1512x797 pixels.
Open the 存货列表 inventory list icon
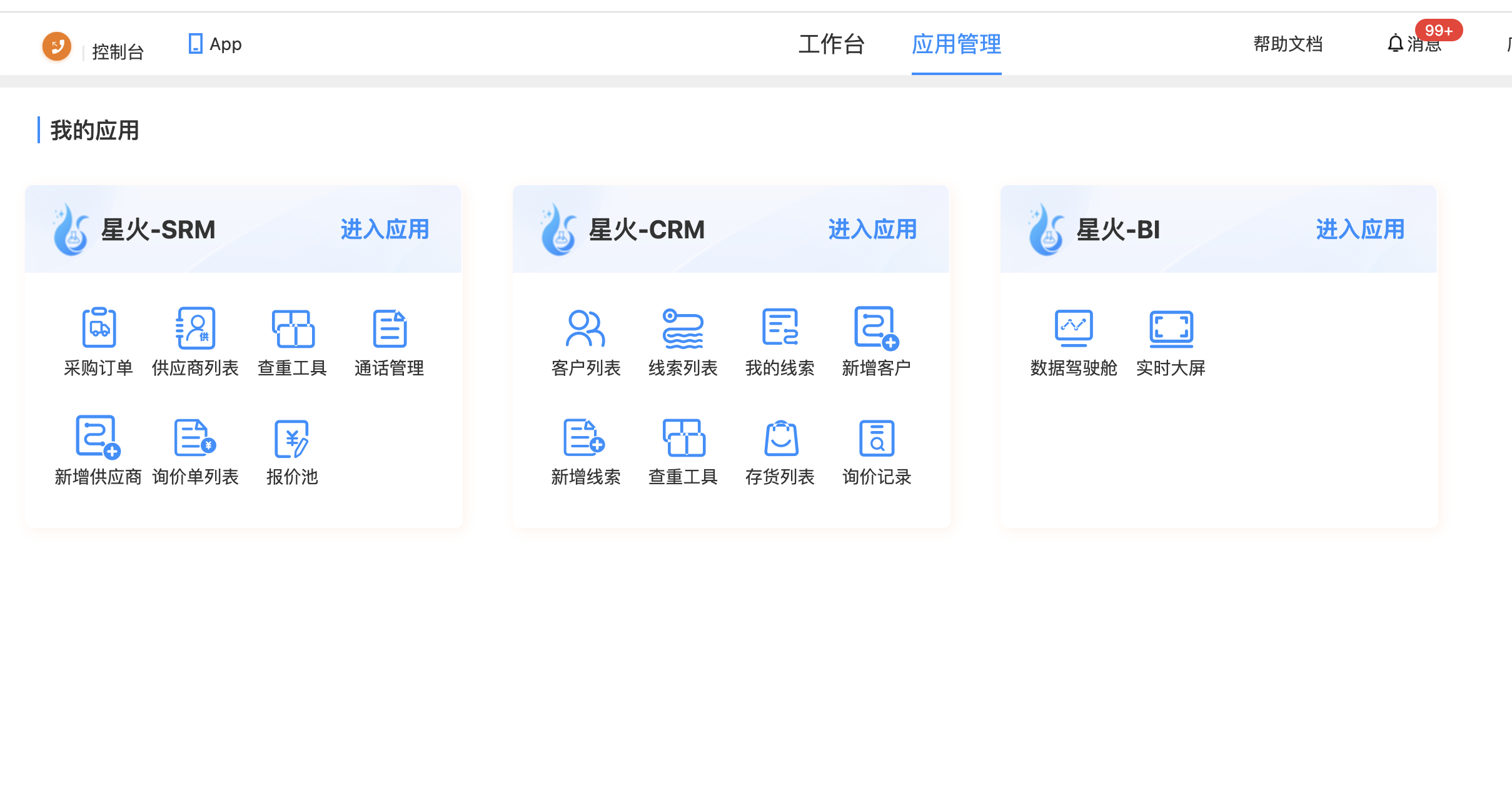pos(781,437)
